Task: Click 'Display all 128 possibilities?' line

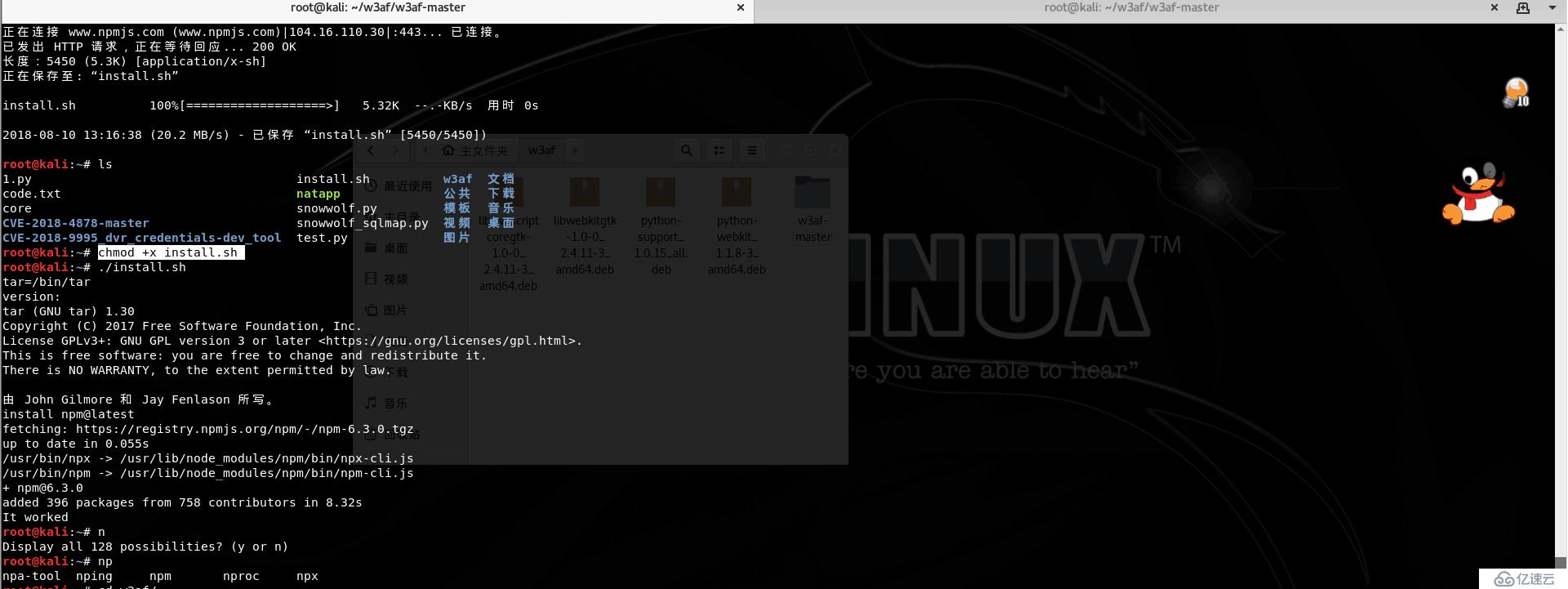Action: pyautogui.click(x=145, y=547)
